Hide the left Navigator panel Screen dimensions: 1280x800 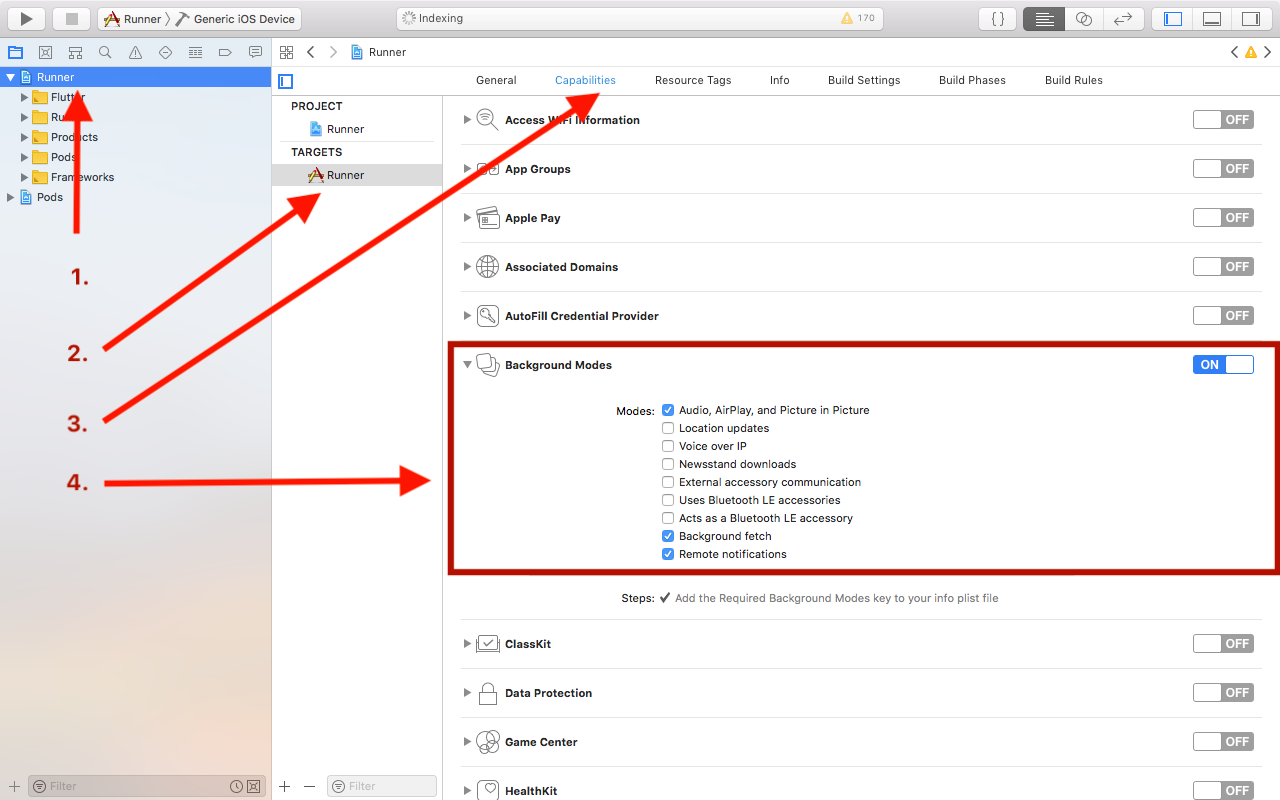click(x=1173, y=18)
